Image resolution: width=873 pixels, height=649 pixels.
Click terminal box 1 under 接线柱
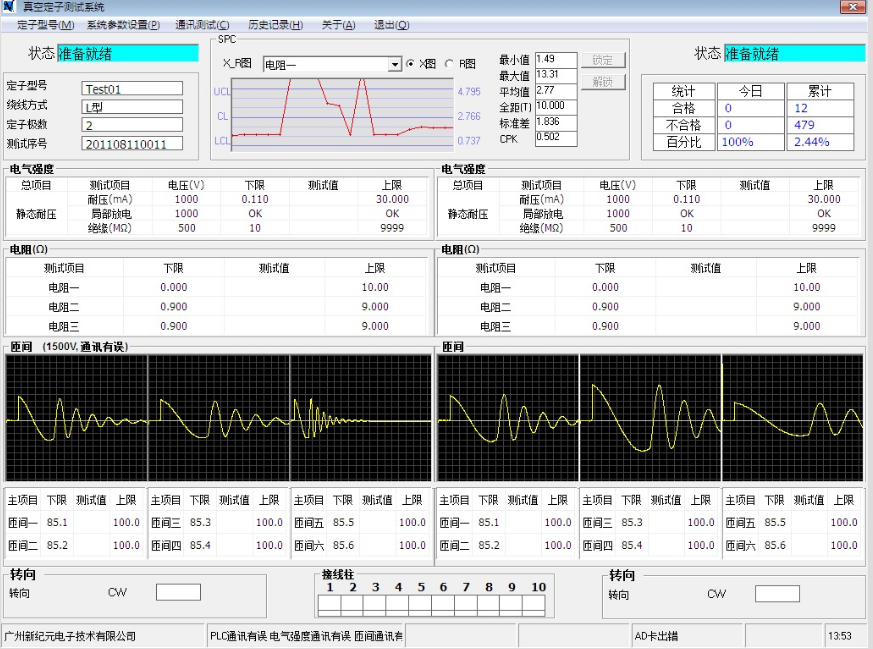329,603
